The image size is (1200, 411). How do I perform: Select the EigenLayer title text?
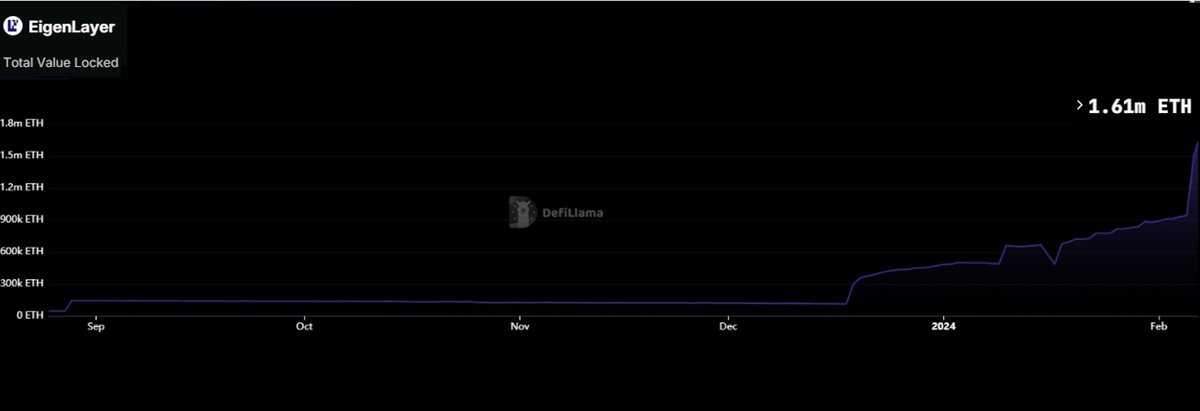click(x=72, y=27)
